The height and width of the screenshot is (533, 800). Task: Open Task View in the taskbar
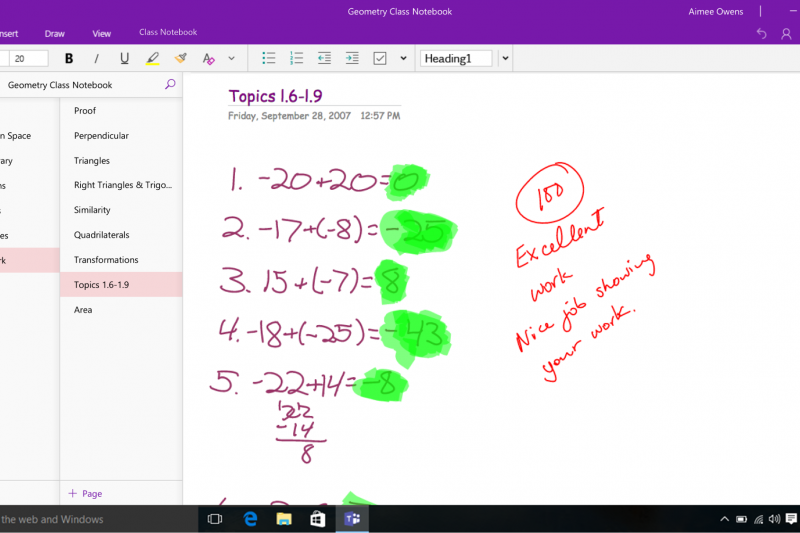point(215,519)
